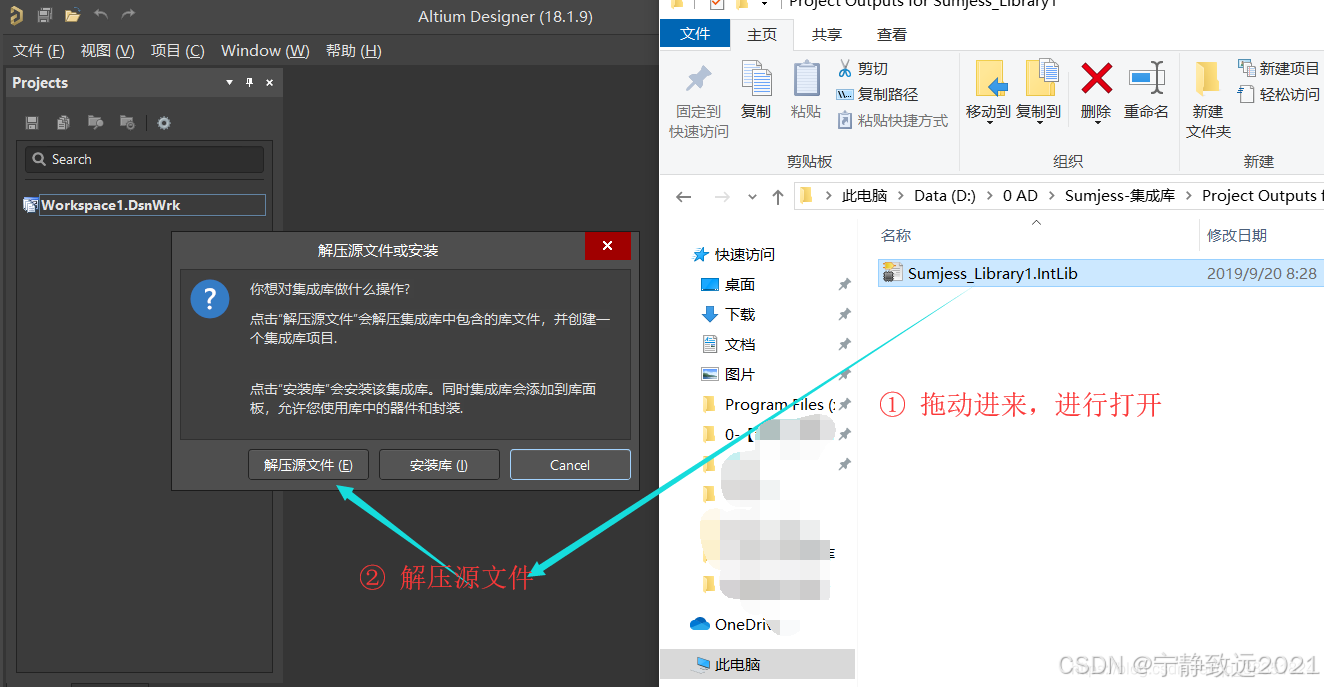Click Copy path (复制路径) in Explorer ribbon

click(877, 94)
